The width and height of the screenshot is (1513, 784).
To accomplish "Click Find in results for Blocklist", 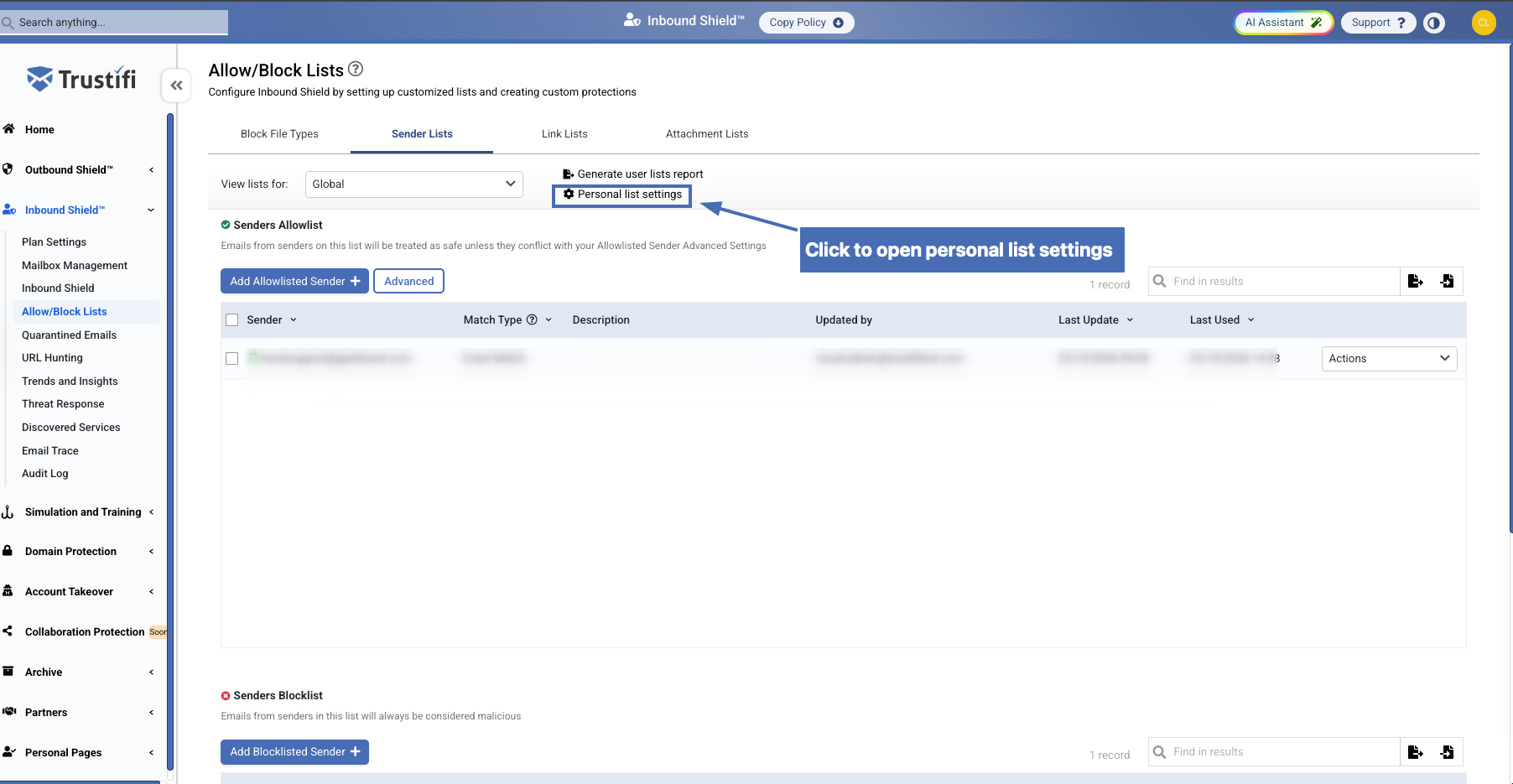I will click(x=1273, y=752).
